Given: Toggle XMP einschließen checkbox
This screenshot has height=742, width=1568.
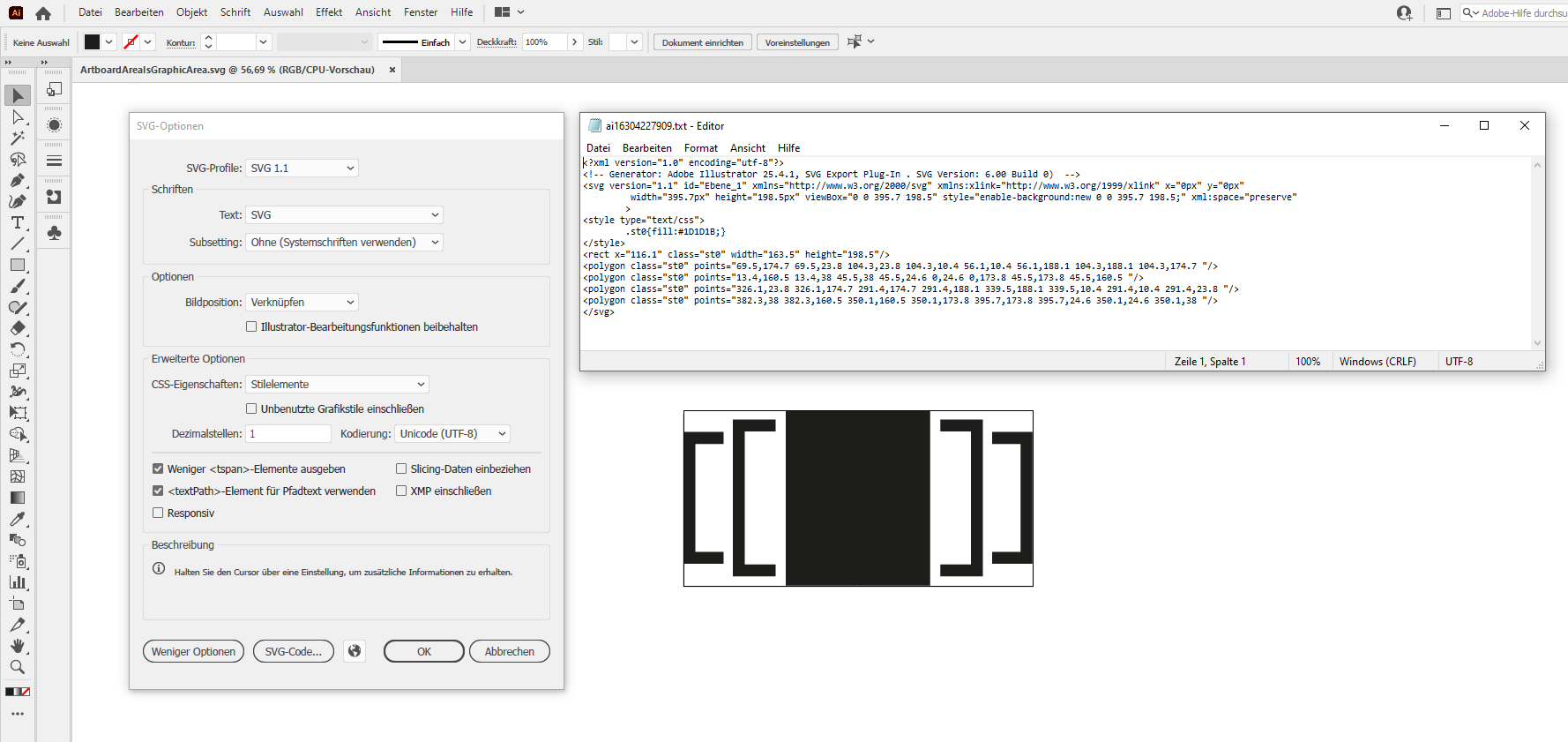Looking at the screenshot, I should click(401, 491).
